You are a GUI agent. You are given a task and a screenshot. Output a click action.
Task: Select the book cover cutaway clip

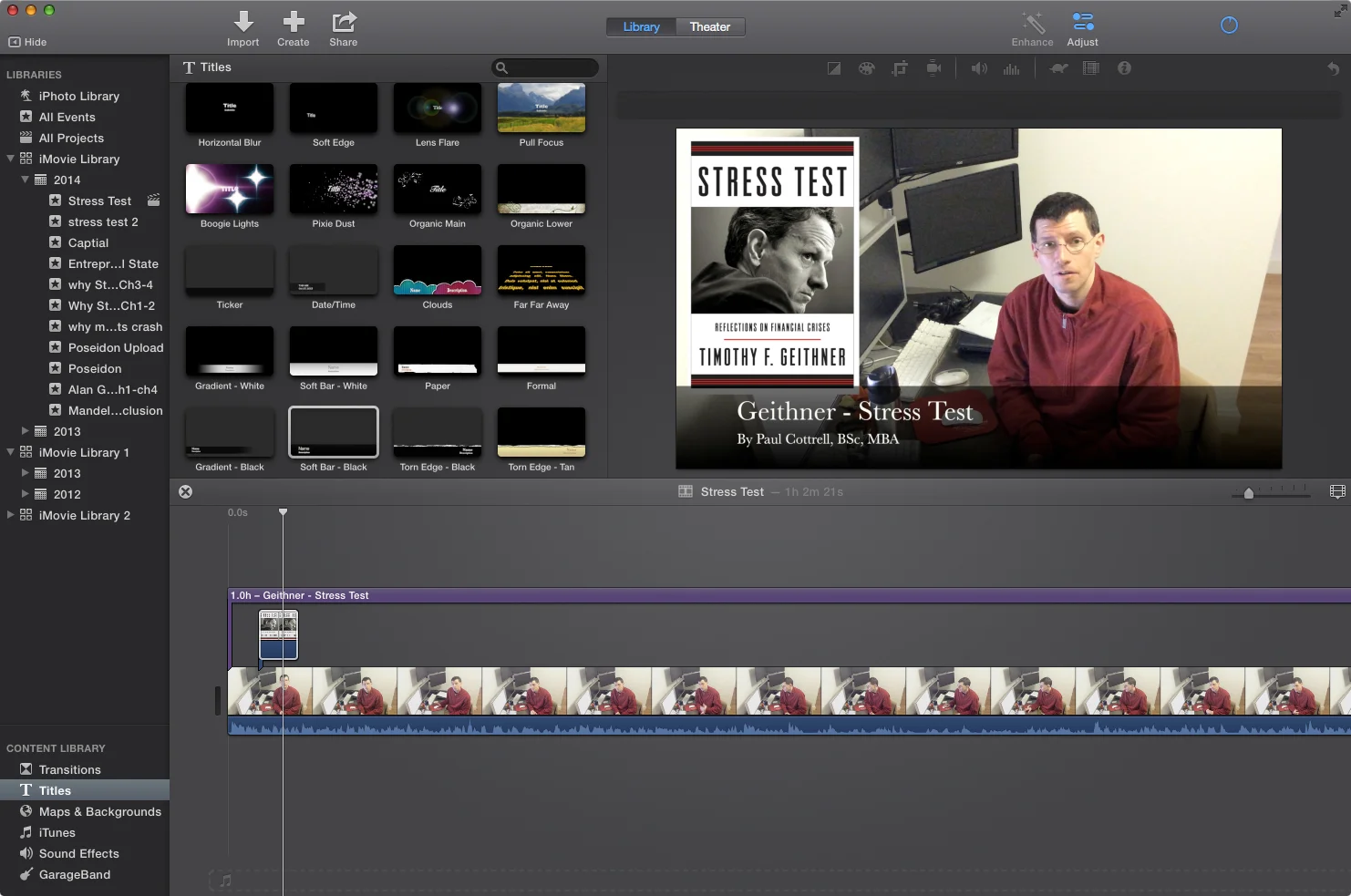(x=278, y=635)
